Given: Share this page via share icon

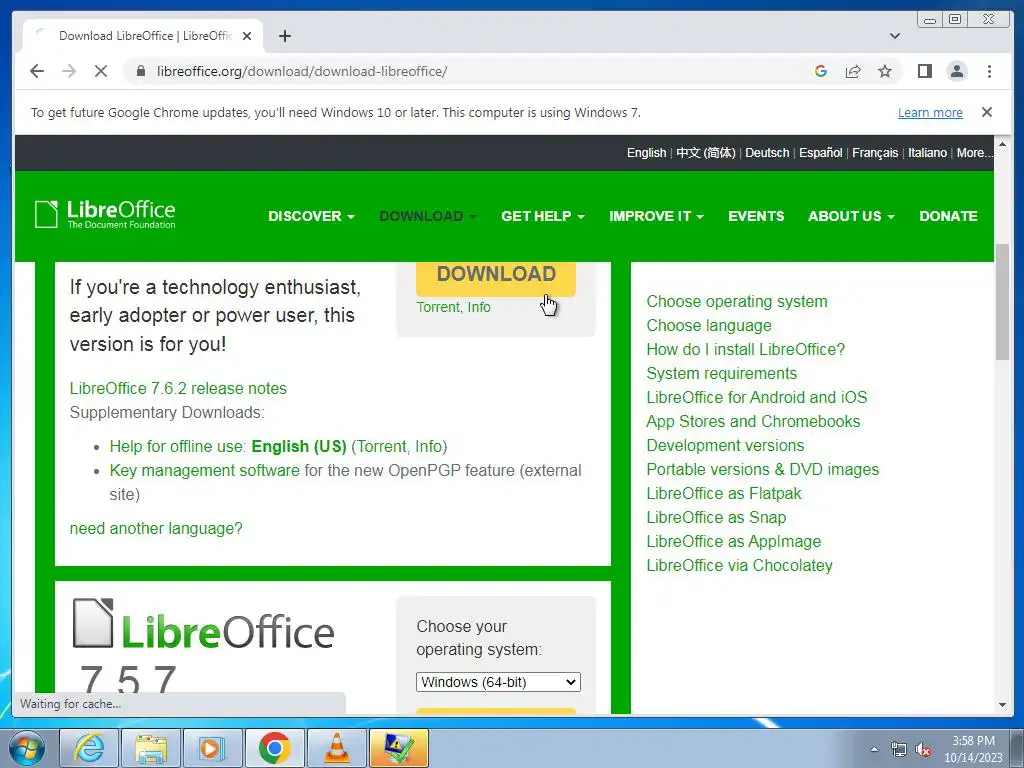Looking at the screenshot, I should click(x=853, y=71).
